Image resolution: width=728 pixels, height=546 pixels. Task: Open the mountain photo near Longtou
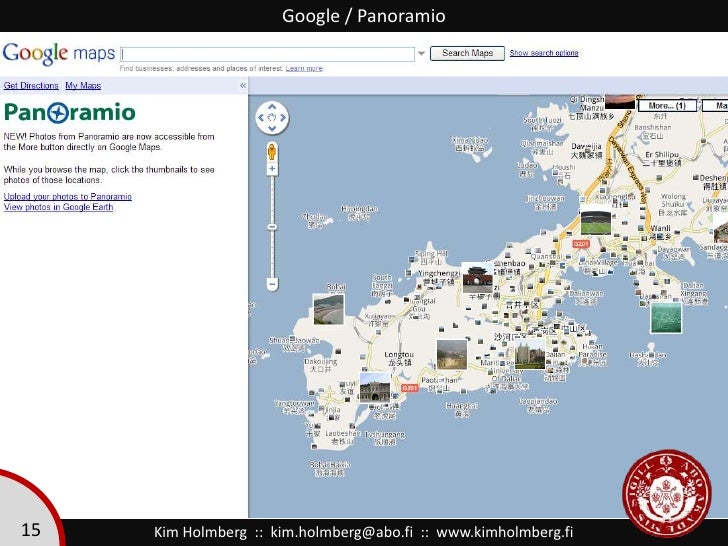[452, 355]
